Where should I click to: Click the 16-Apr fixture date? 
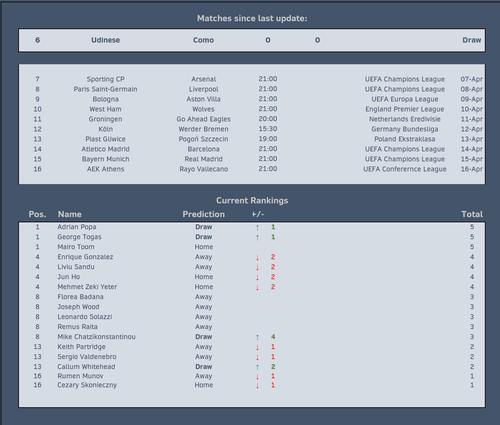pos(472,169)
